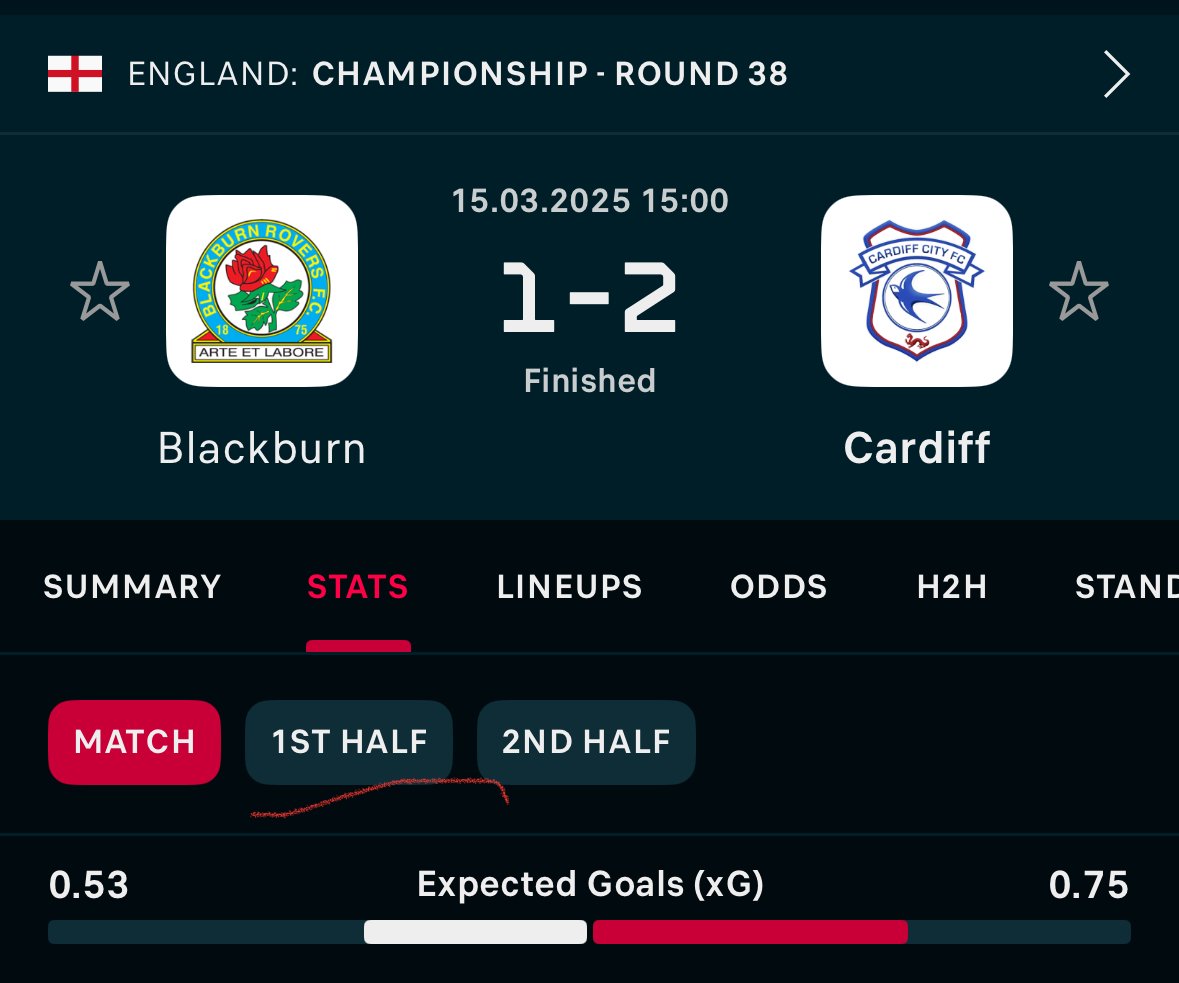Viewport: 1179px width, 983px height.
Task: Click the 1-2 final score
Action: (x=589, y=297)
